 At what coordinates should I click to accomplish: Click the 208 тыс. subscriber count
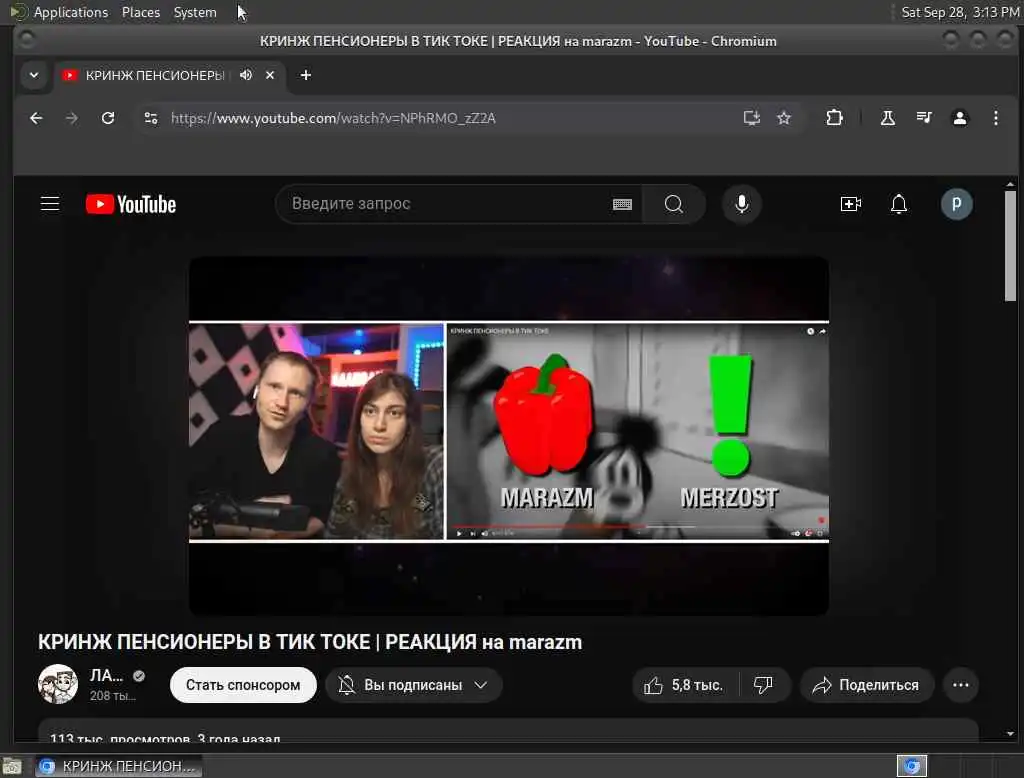tap(112, 696)
